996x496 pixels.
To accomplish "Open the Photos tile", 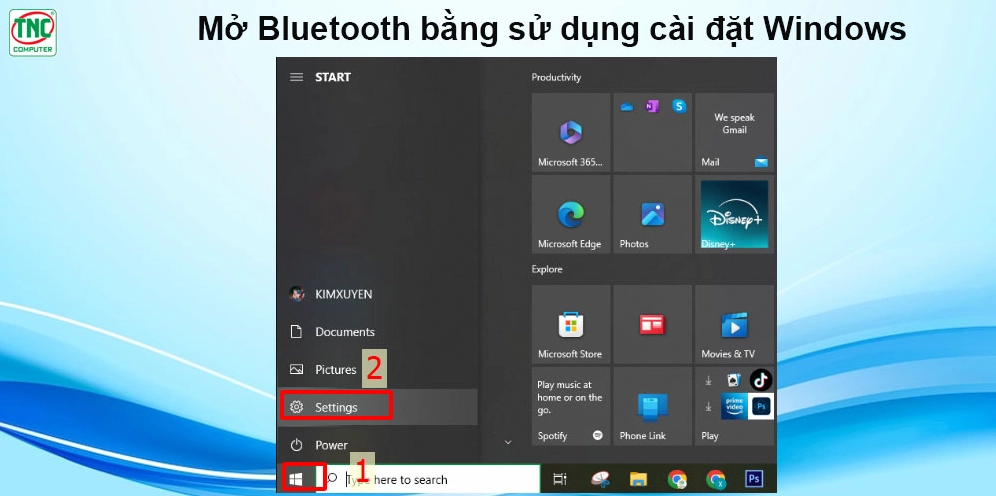I will tap(652, 214).
